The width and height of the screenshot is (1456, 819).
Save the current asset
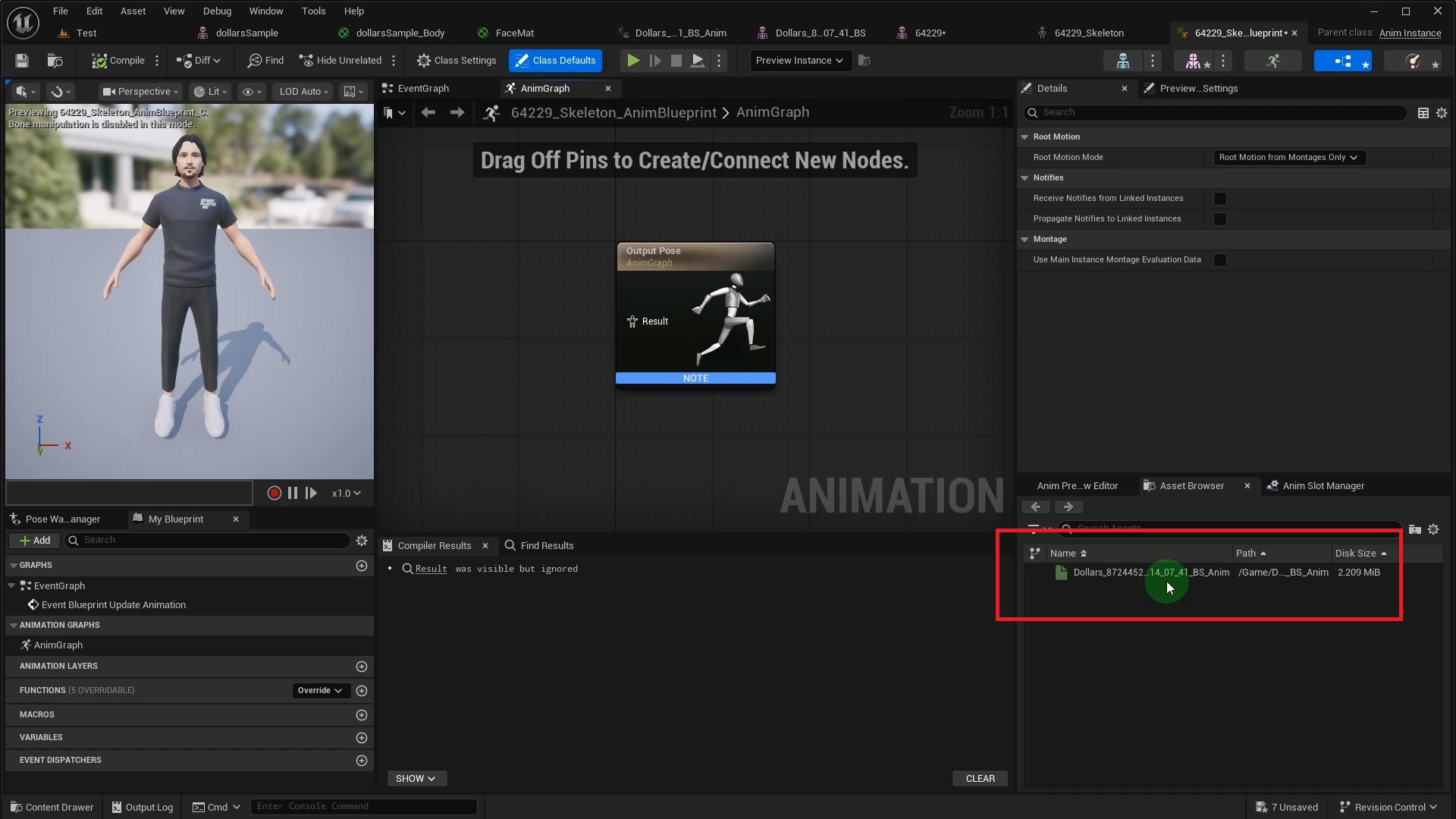[x=20, y=60]
